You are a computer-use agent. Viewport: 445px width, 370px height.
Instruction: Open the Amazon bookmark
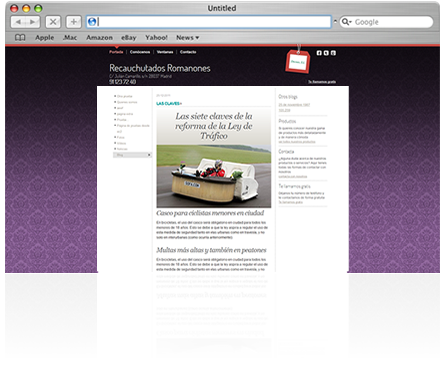pos(99,37)
